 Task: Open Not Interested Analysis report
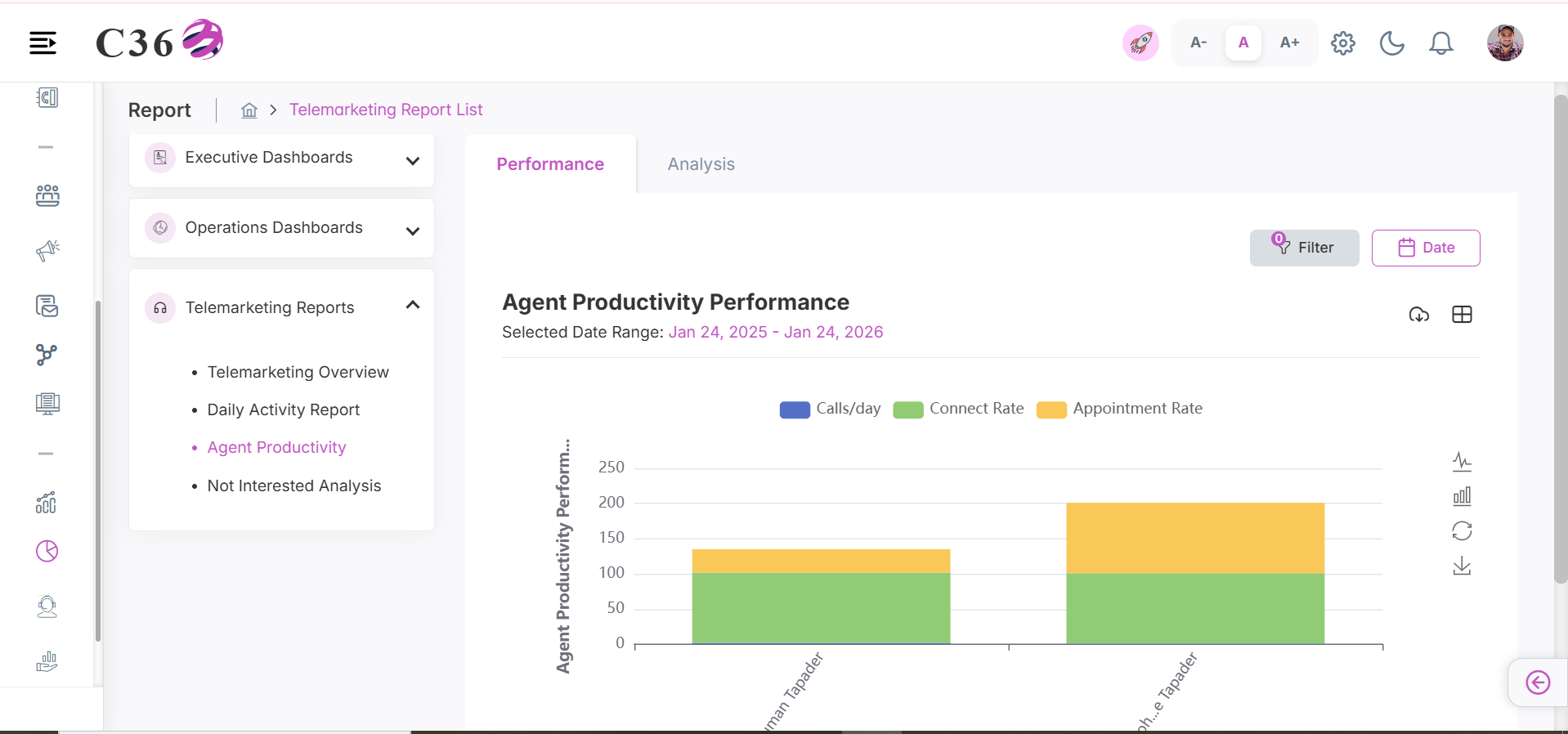(x=294, y=486)
